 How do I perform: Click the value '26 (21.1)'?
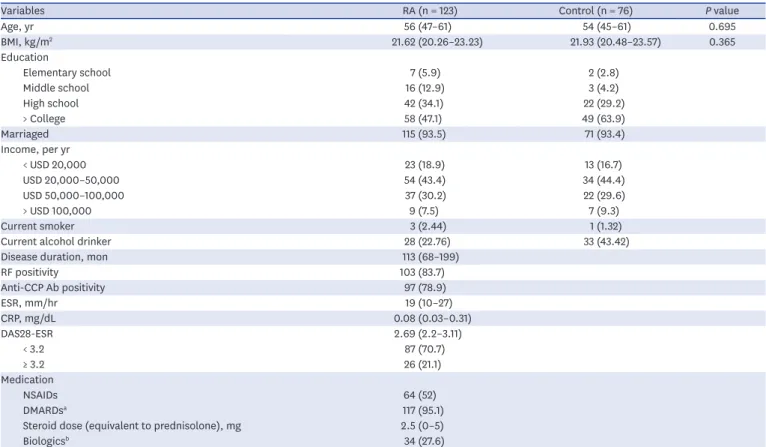point(423,364)
